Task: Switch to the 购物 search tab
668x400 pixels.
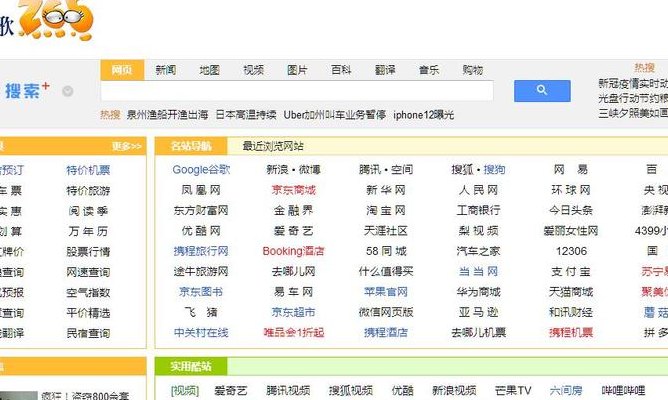Action: click(473, 70)
